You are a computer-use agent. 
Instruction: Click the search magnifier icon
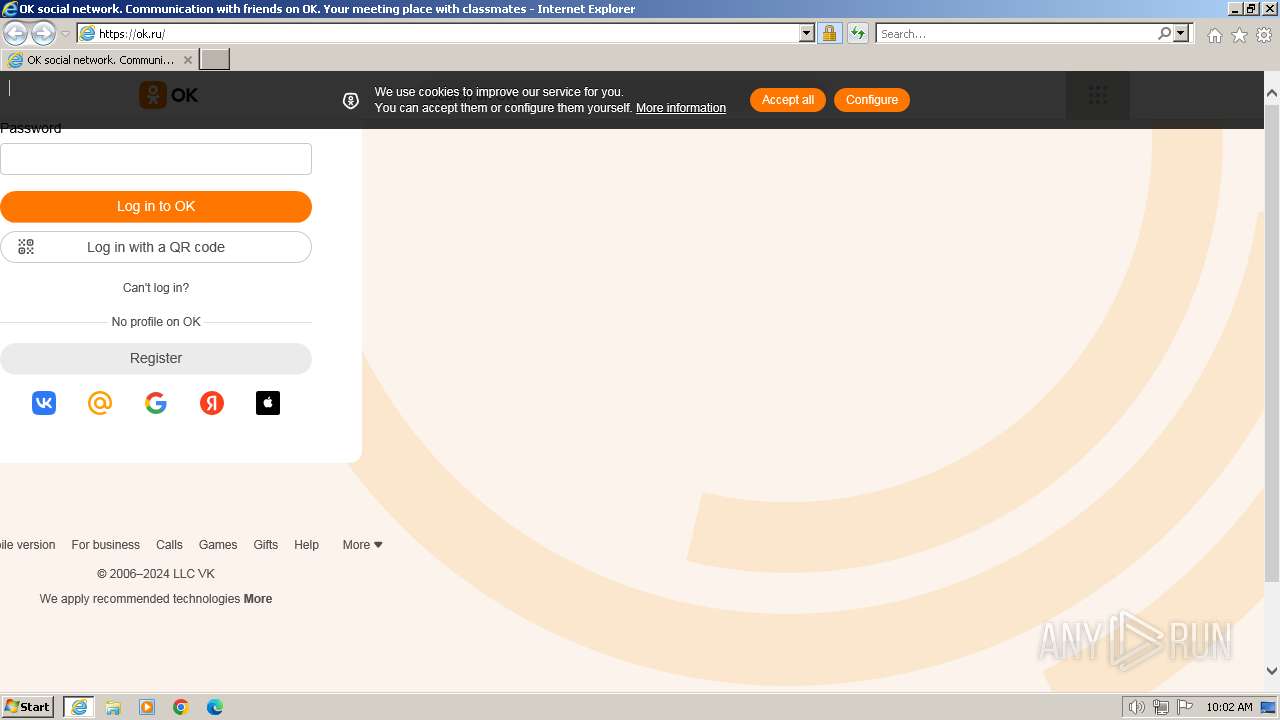point(1164,33)
